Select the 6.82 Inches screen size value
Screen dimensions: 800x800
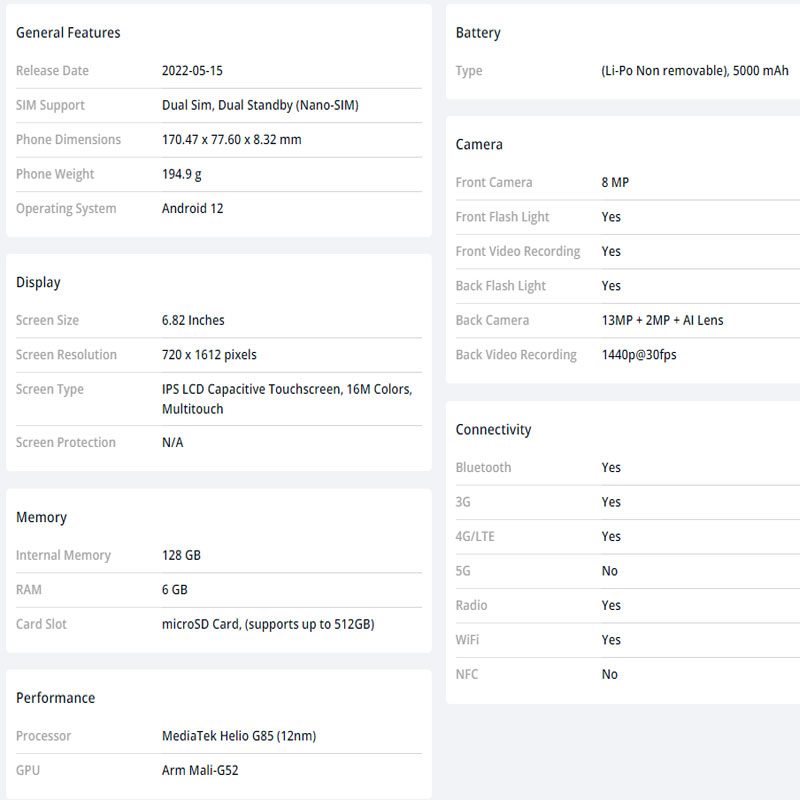point(193,320)
